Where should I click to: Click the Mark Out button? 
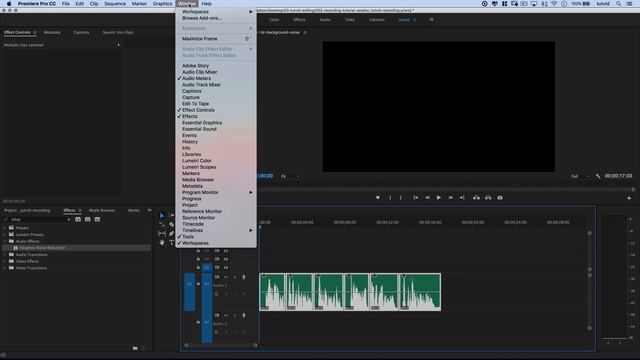tap(401, 198)
